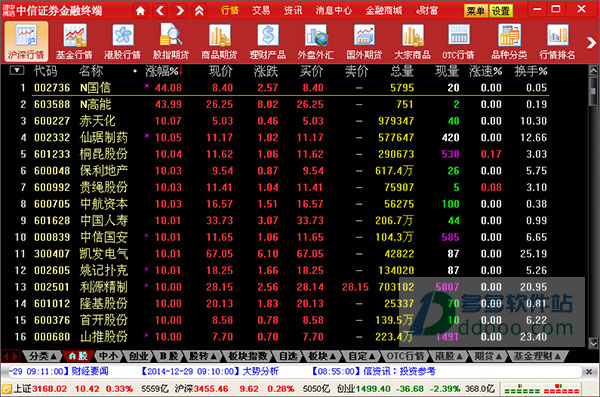Screen dimensions: 600x397
Task: Open the e财富 menu
Action: pos(427,10)
